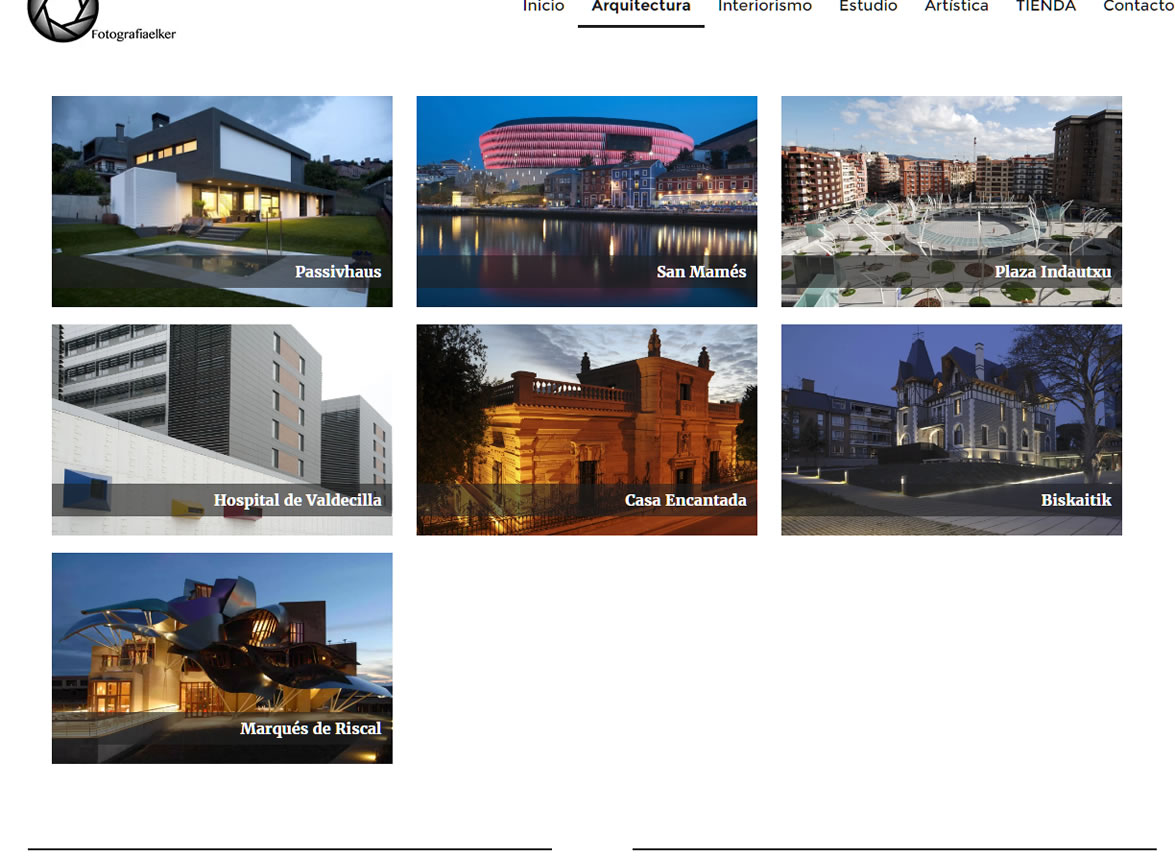Go to the Interiorismo section

764,6
